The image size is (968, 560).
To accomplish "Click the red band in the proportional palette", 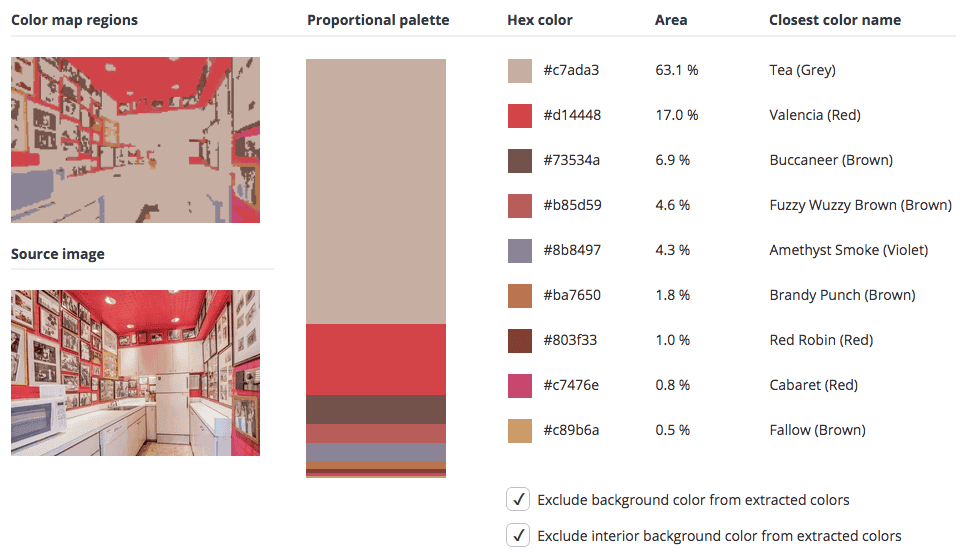I will coord(376,359).
